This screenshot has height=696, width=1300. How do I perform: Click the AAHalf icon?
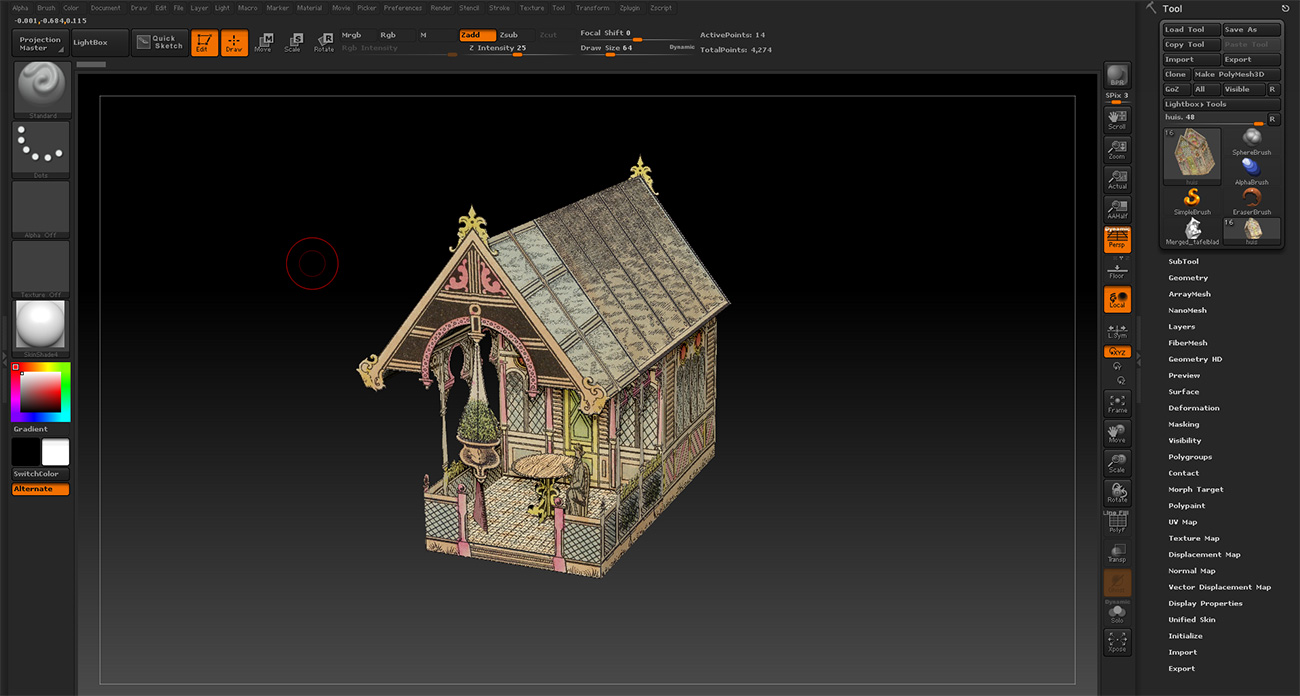(x=1117, y=209)
